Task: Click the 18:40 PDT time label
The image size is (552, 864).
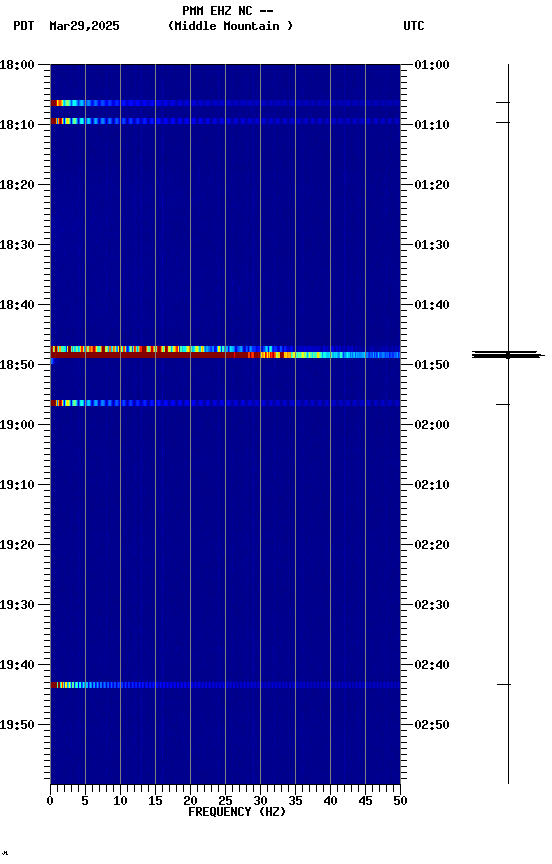Action: coord(17,305)
